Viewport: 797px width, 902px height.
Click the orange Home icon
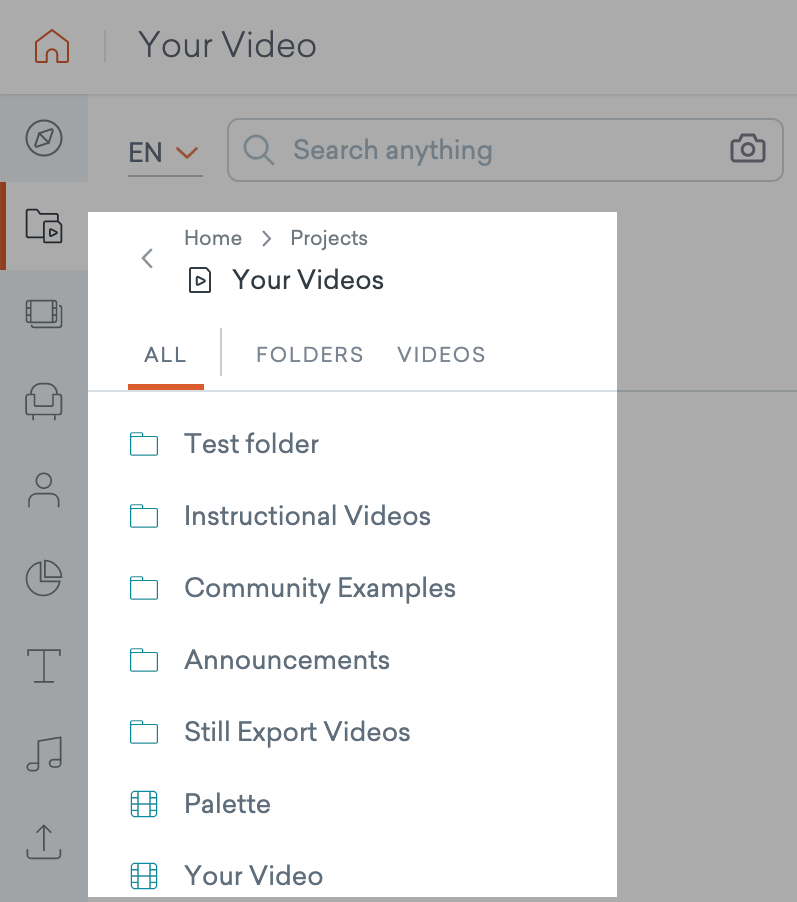(x=52, y=45)
